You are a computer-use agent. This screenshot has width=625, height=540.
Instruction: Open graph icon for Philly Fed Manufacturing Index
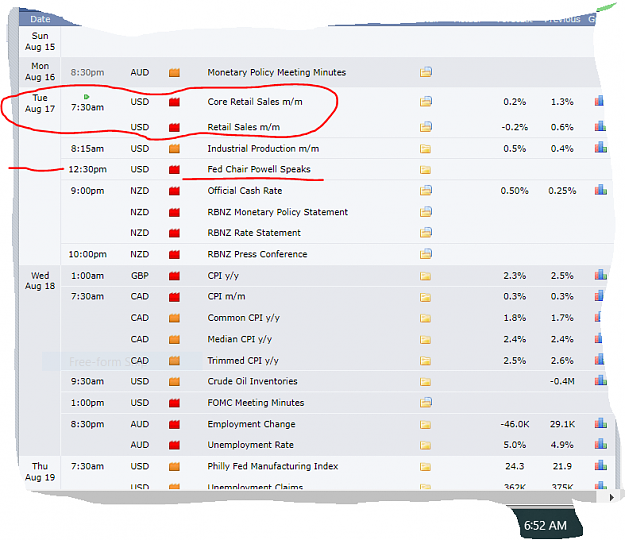(x=601, y=465)
